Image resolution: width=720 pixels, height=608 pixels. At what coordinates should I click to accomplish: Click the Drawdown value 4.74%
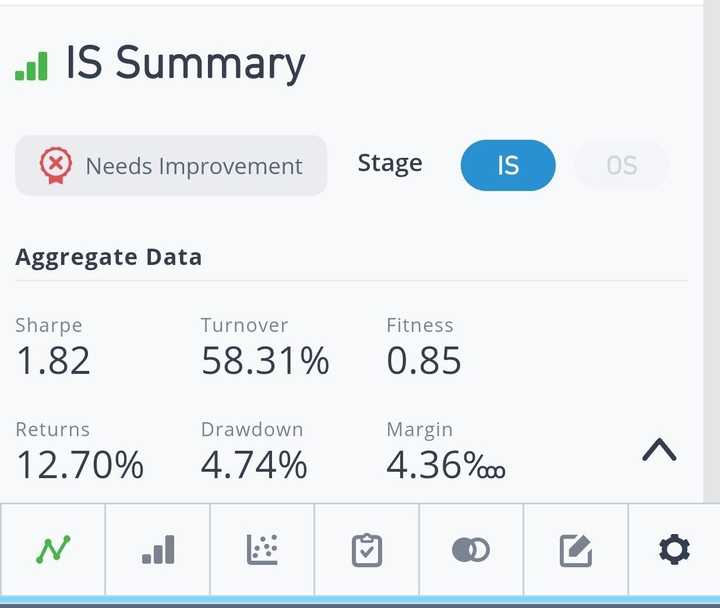254,465
